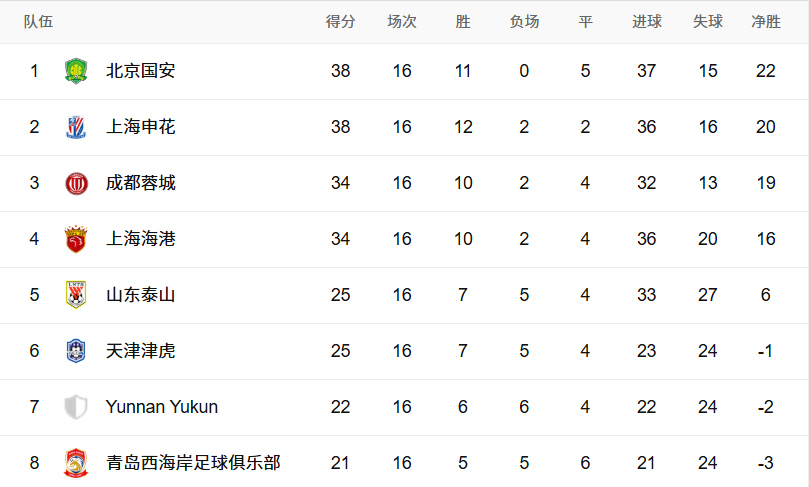The image size is (809, 487).
Task: Click the 北京国安 team crest icon
Action: pos(76,71)
